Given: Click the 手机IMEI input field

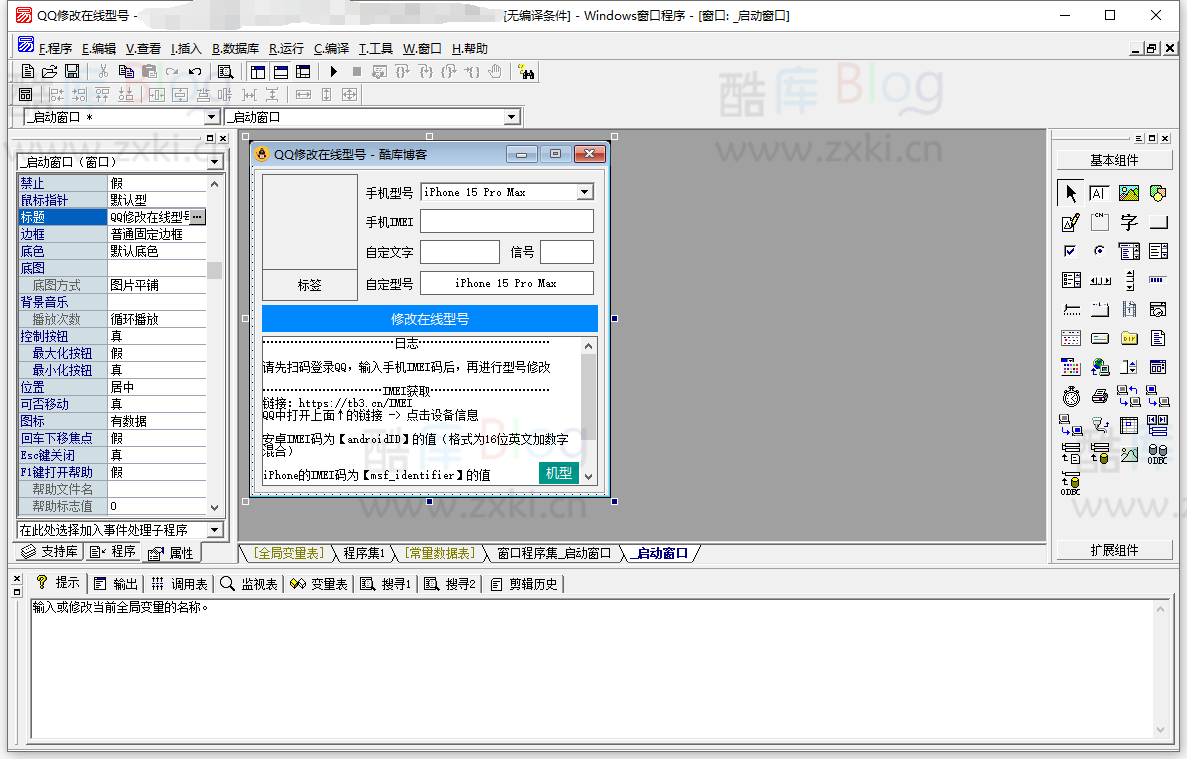Looking at the screenshot, I should pyautogui.click(x=506, y=222).
